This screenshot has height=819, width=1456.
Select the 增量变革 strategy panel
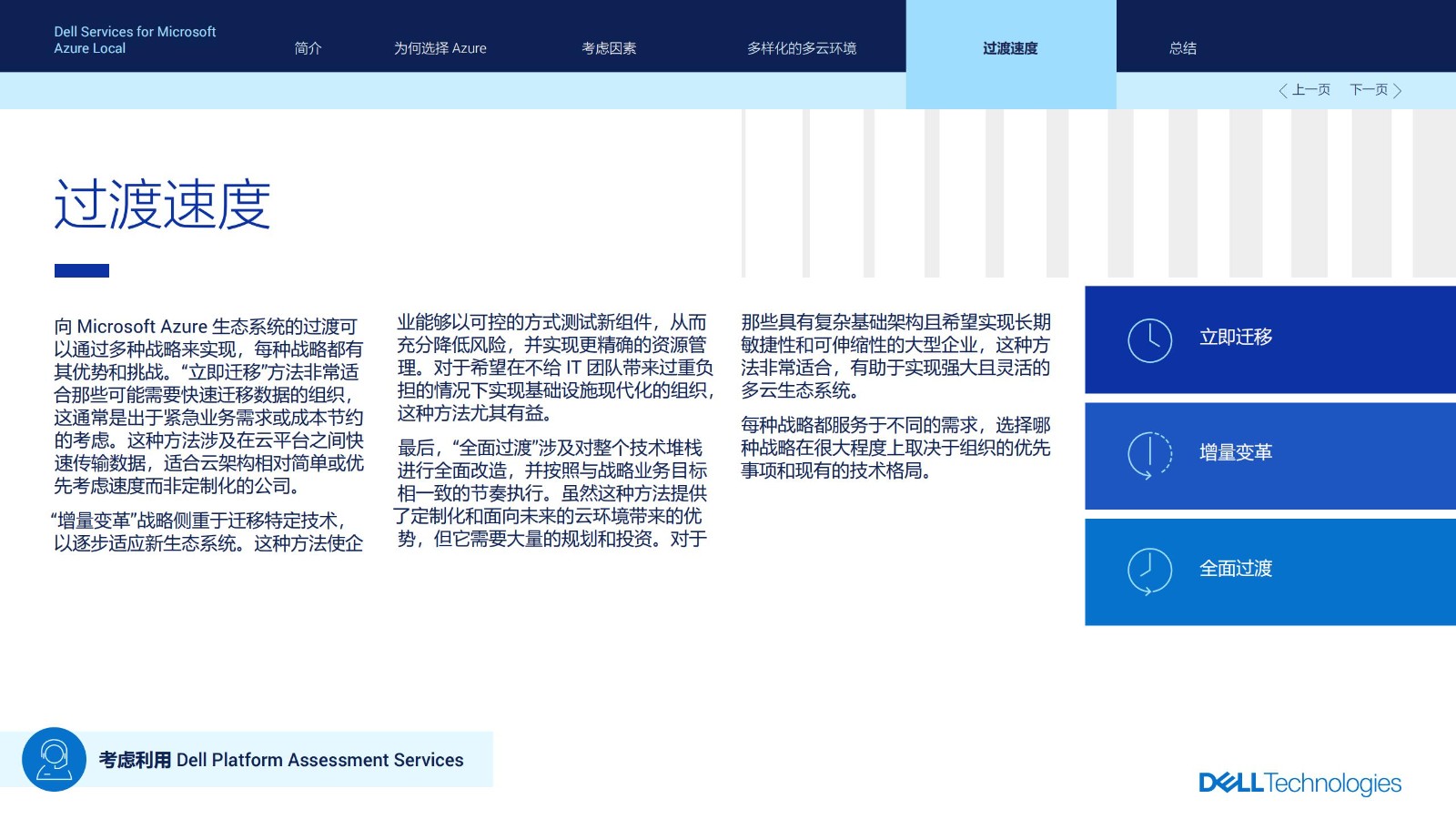[1269, 455]
